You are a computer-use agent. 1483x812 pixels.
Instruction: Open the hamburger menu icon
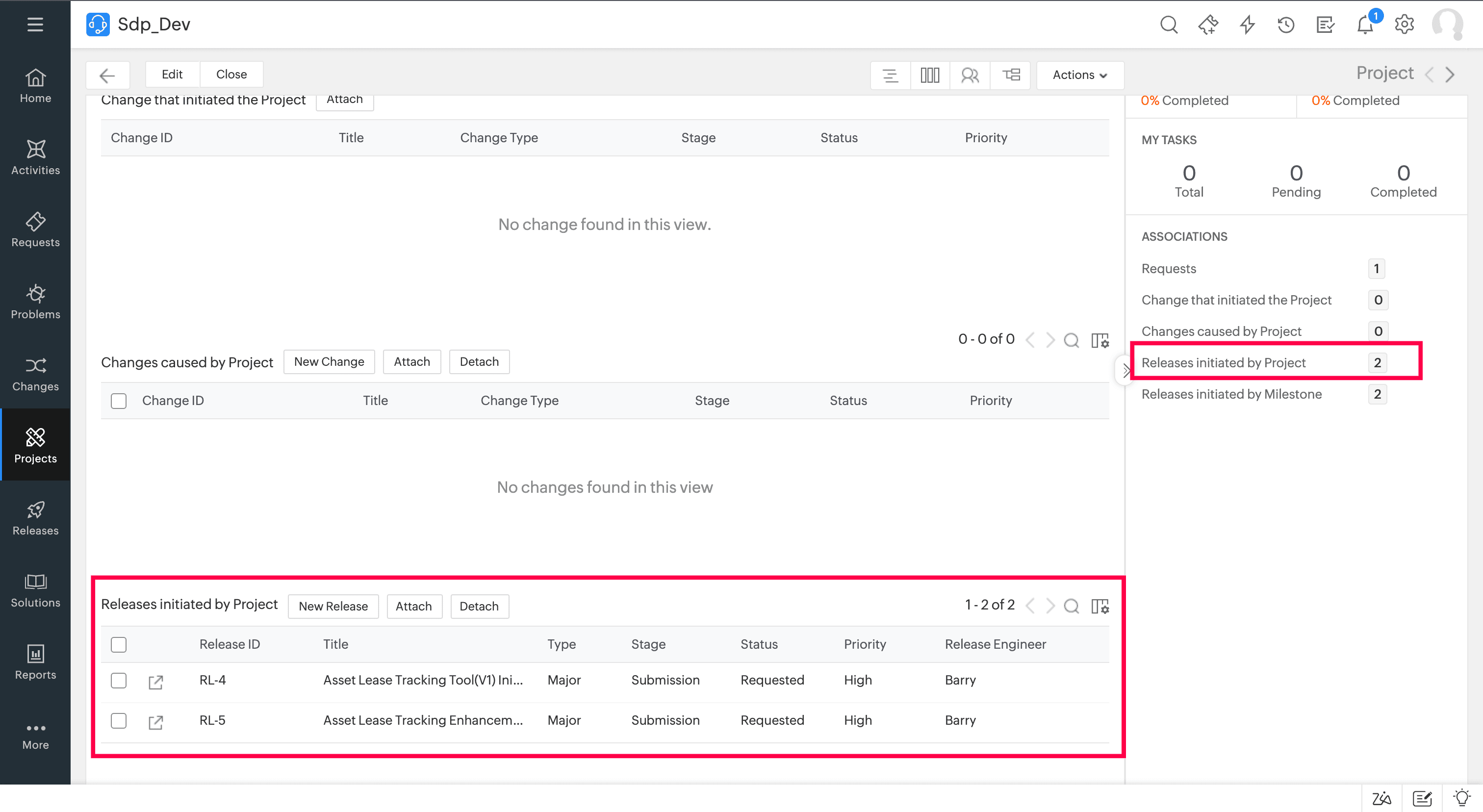tap(35, 24)
